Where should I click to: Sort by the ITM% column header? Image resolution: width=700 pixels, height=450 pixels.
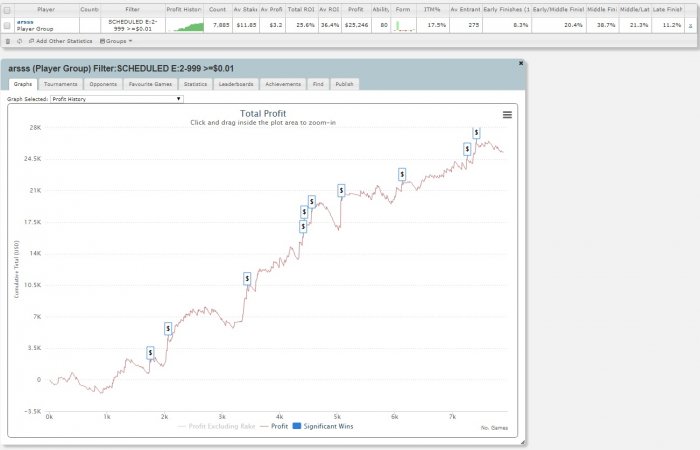point(432,9)
